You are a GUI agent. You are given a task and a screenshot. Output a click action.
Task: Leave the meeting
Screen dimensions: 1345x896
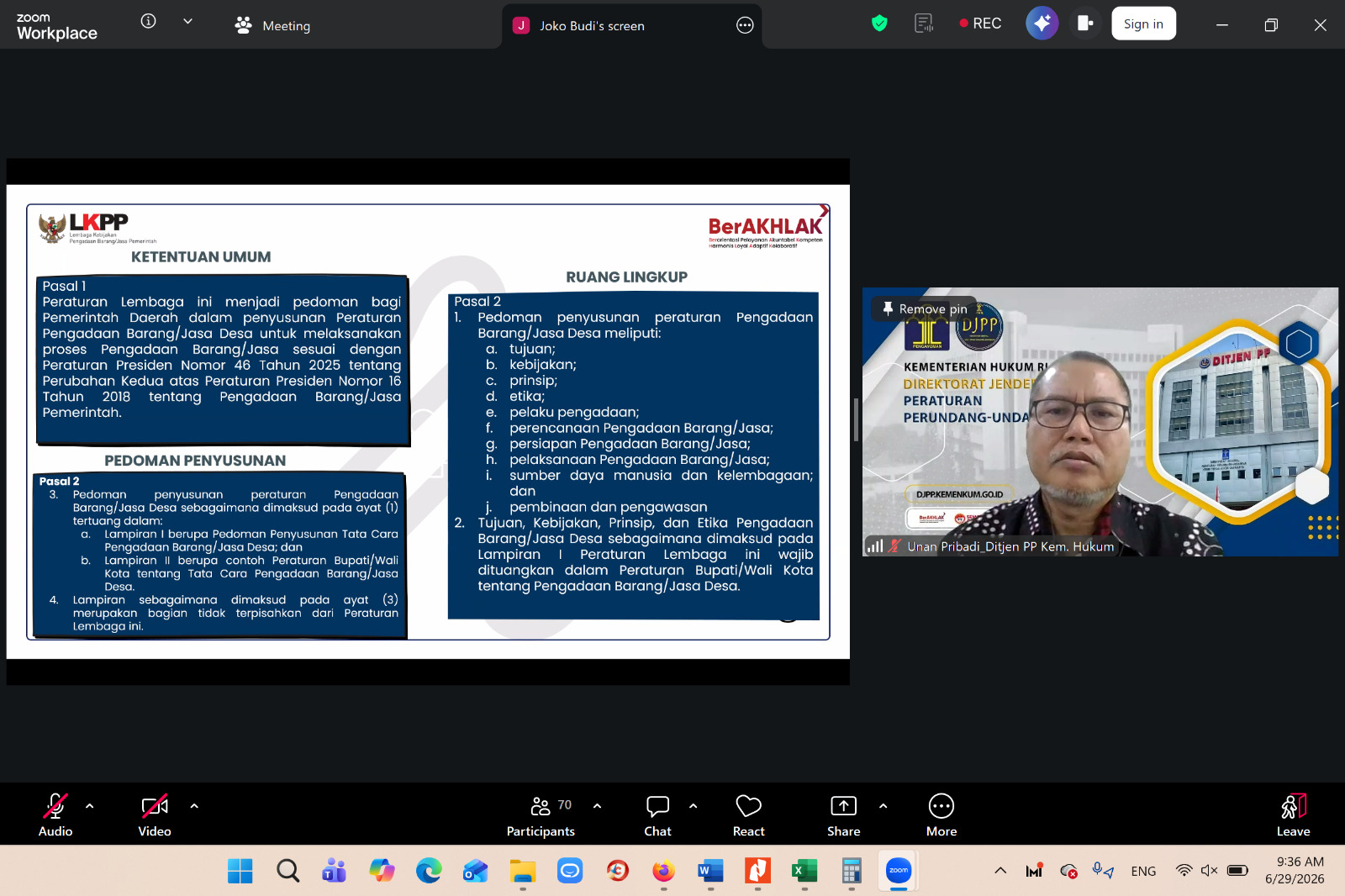tap(1293, 815)
